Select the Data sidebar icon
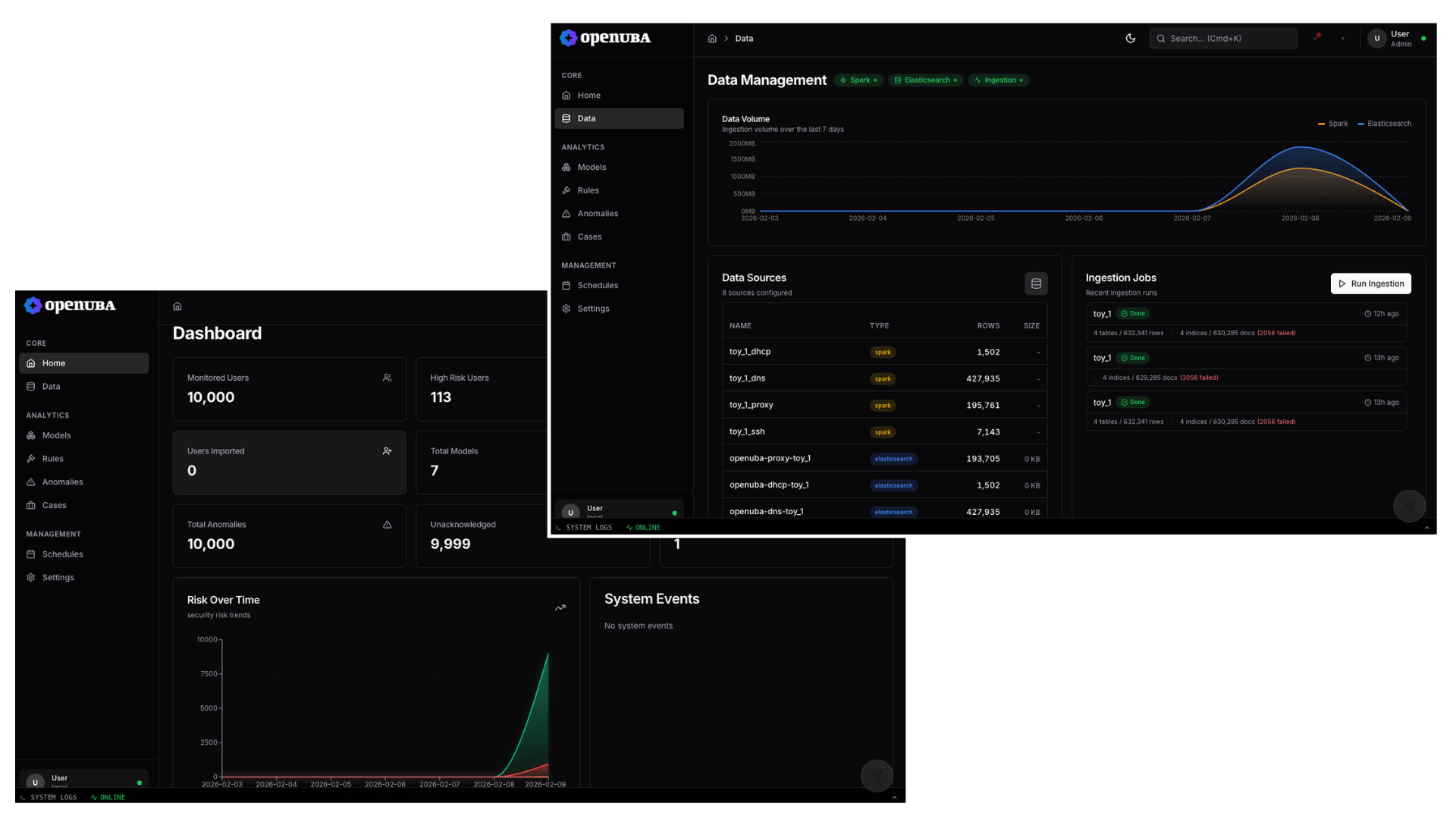1456x819 pixels. [566, 118]
